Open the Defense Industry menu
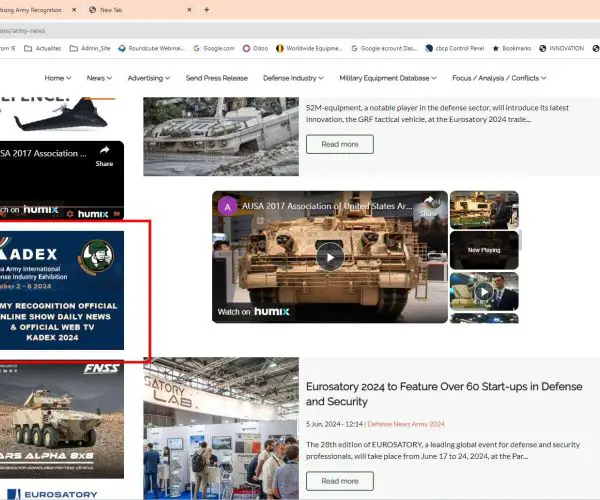Image resolution: width=600 pixels, height=500 pixels. tap(293, 78)
